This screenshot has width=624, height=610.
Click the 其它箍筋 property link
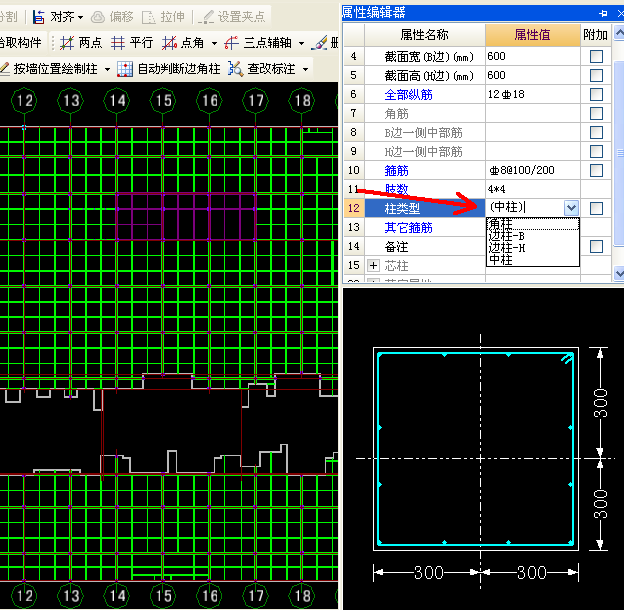click(x=408, y=228)
